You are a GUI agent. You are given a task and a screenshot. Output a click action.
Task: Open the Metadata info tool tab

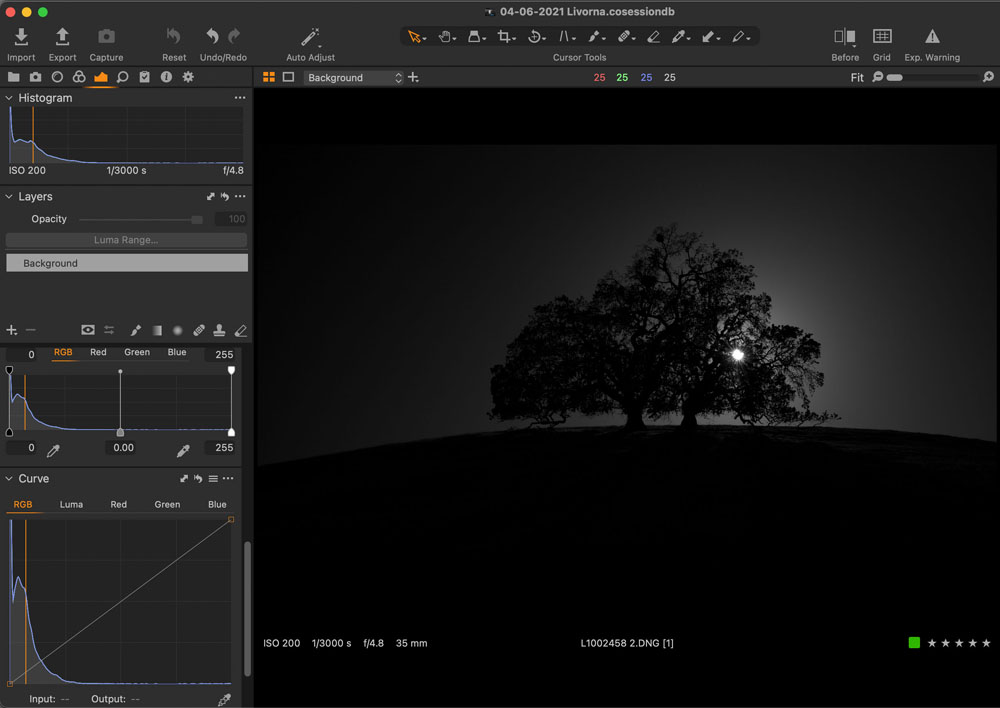(166, 77)
